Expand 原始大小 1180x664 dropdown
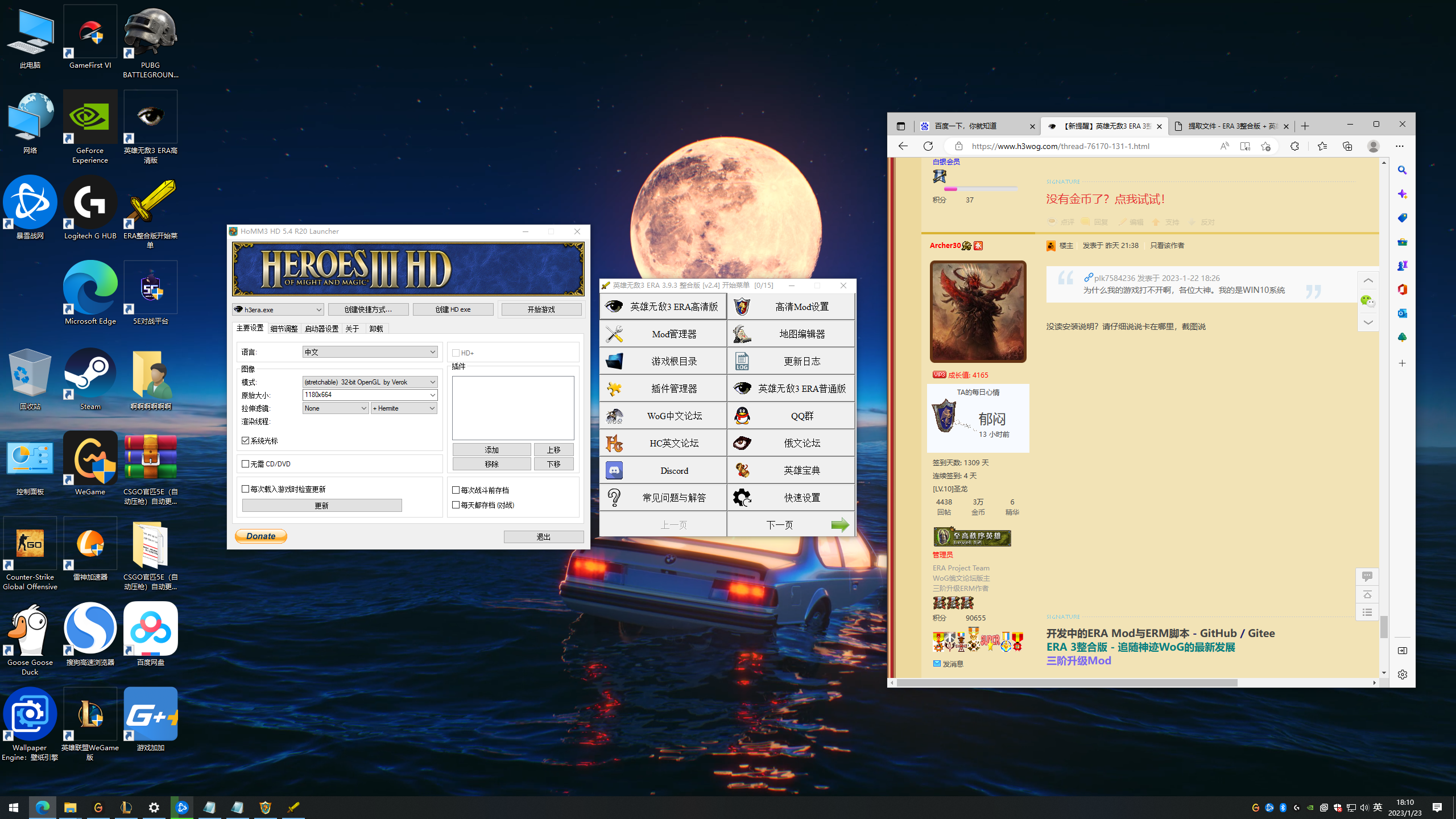Screen dimensions: 1456x819 point(370,395)
